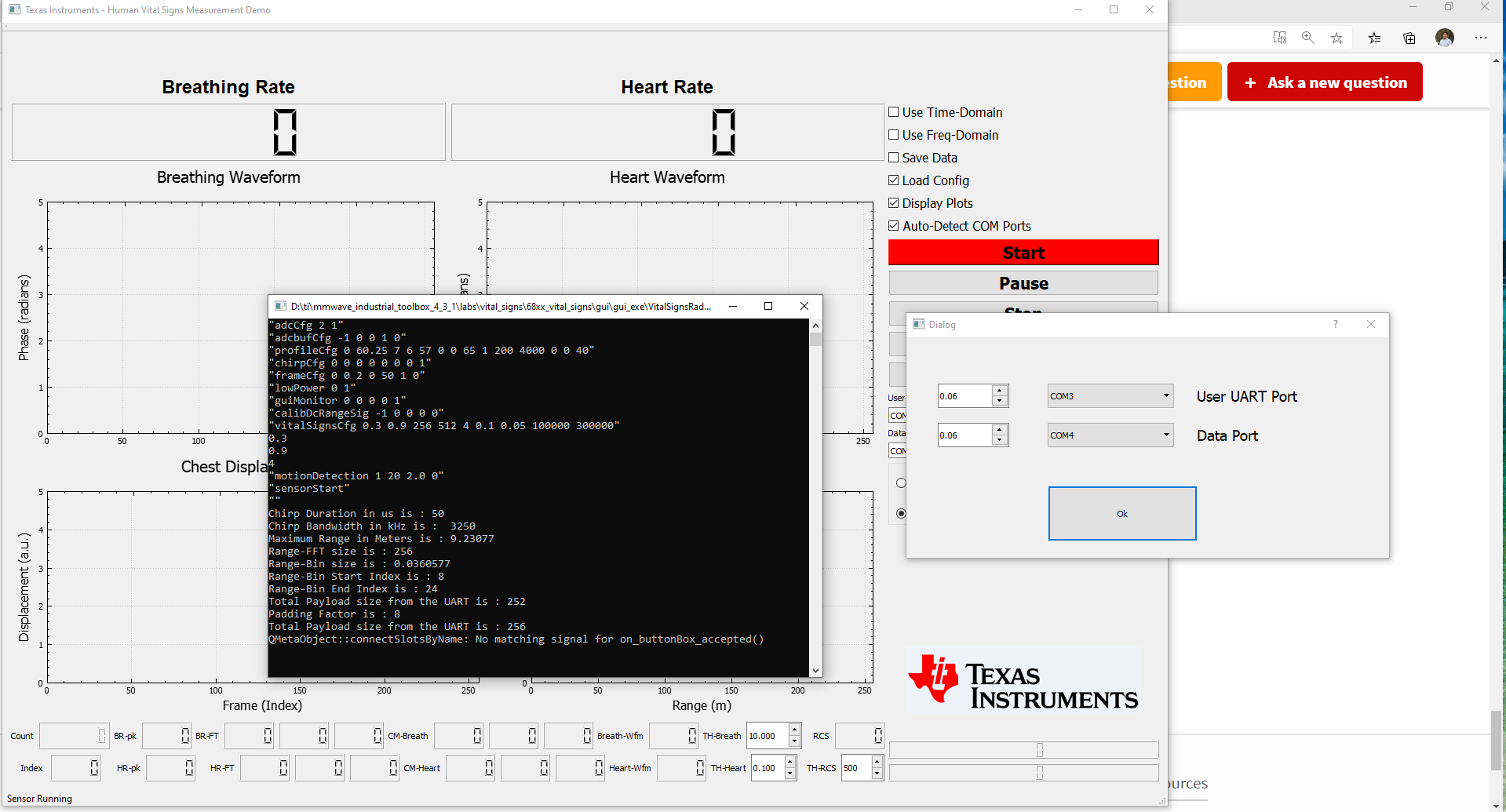Screen dimensions: 1506x812
Task: Increase the TH-RCS 500 value
Action: 877,763
